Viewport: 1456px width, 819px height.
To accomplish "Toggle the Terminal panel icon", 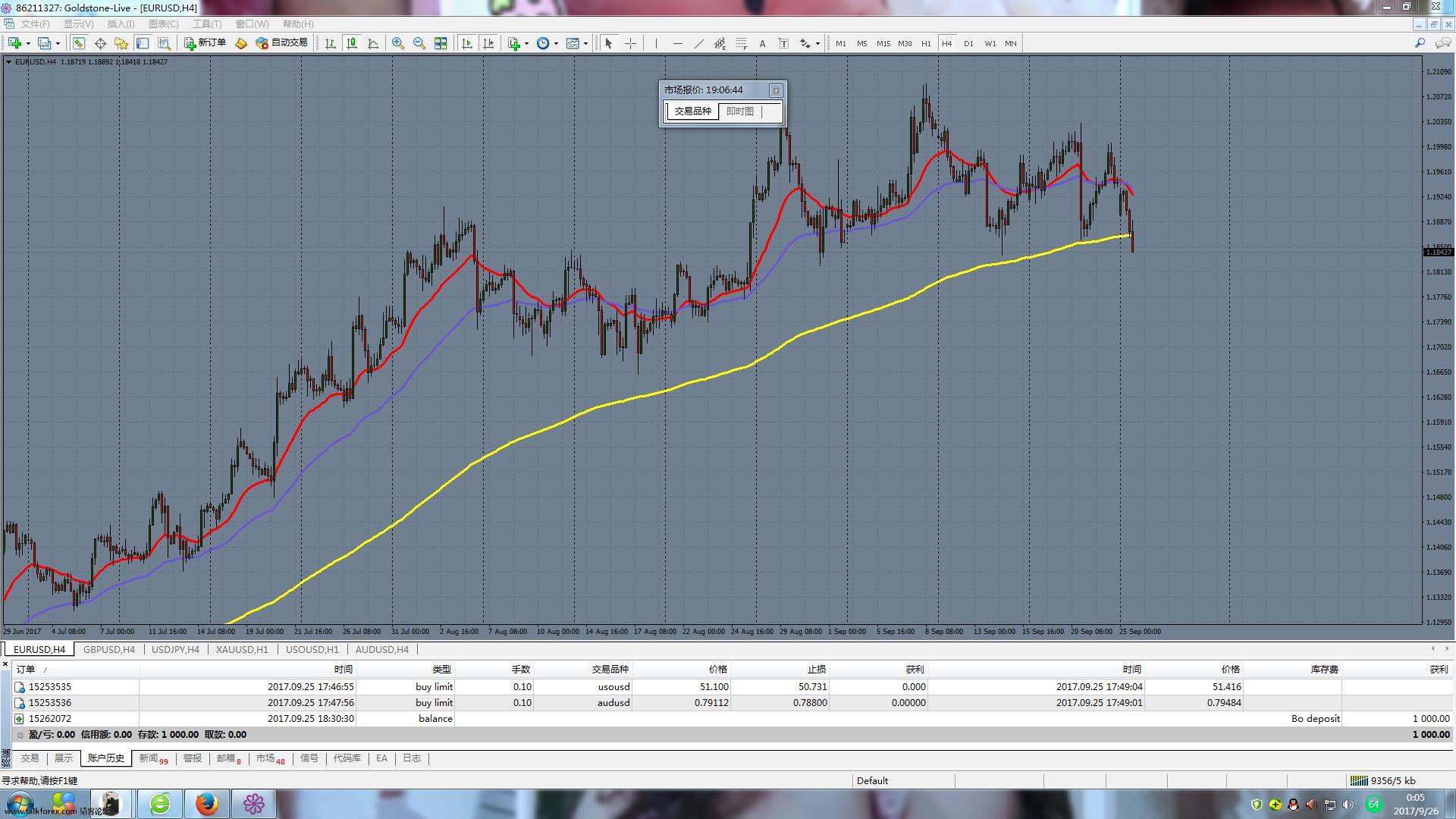I will pyautogui.click(x=142, y=43).
